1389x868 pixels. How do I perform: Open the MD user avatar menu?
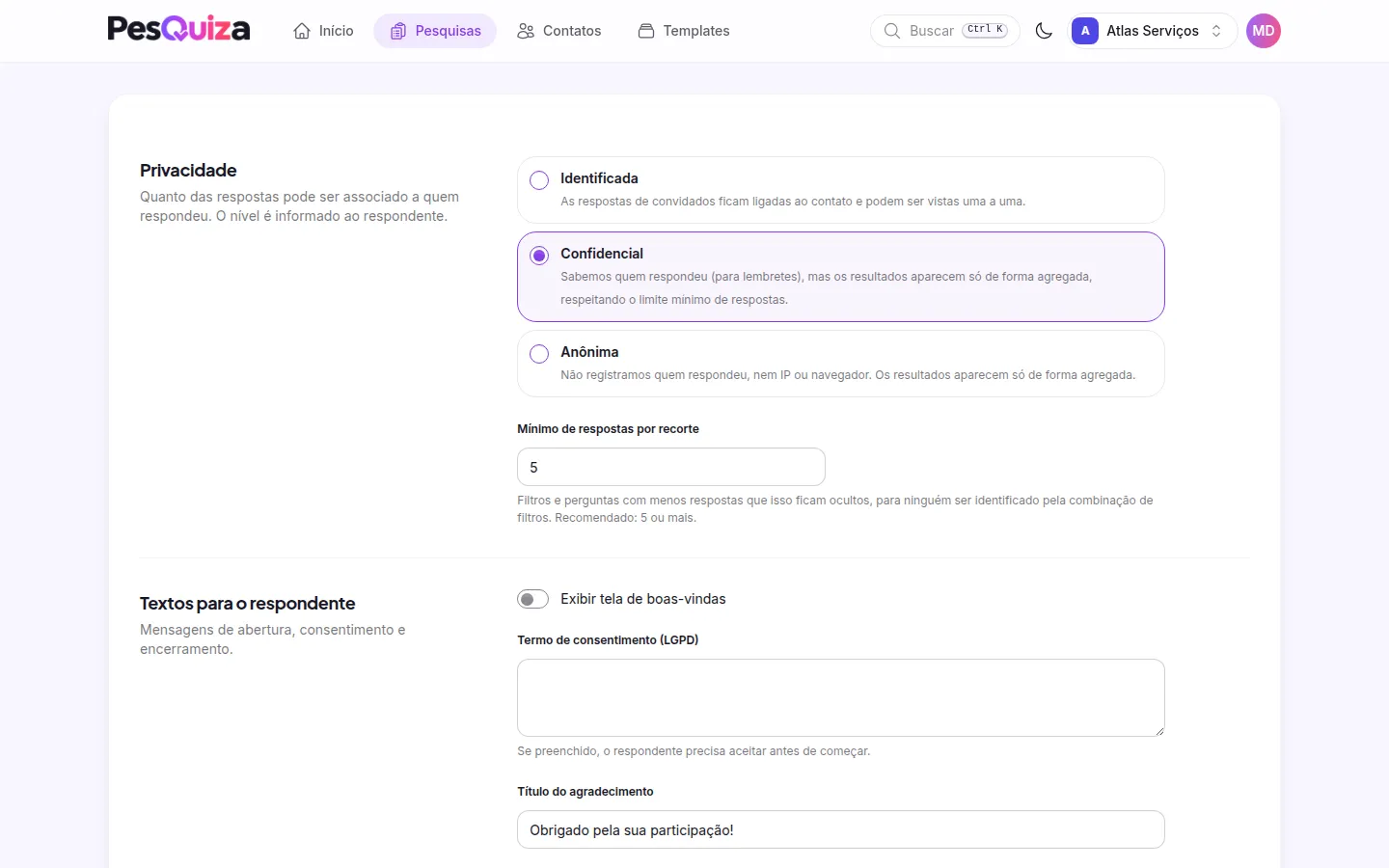click(x=1264, y=31)
